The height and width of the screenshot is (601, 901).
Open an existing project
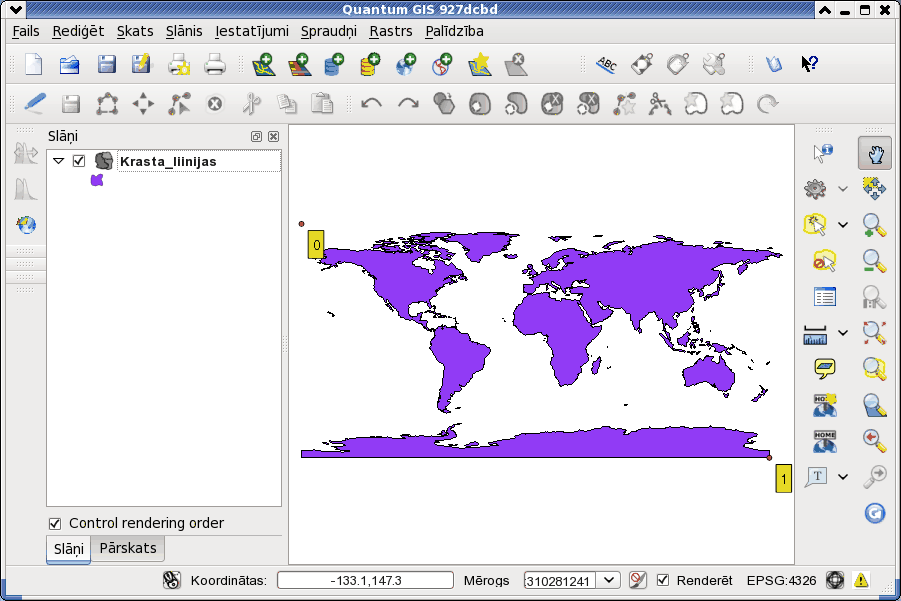70,64
